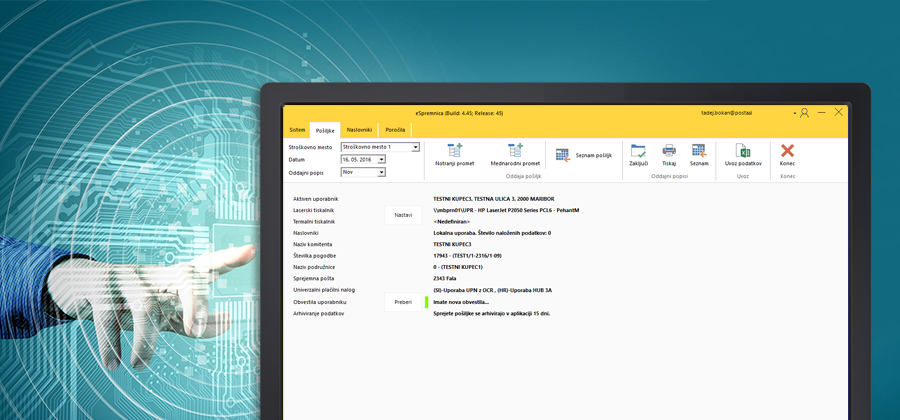This screenshot has width=900, height=420.
Task: Click the green notification indicator bar
Action: [x=426, y=302]
